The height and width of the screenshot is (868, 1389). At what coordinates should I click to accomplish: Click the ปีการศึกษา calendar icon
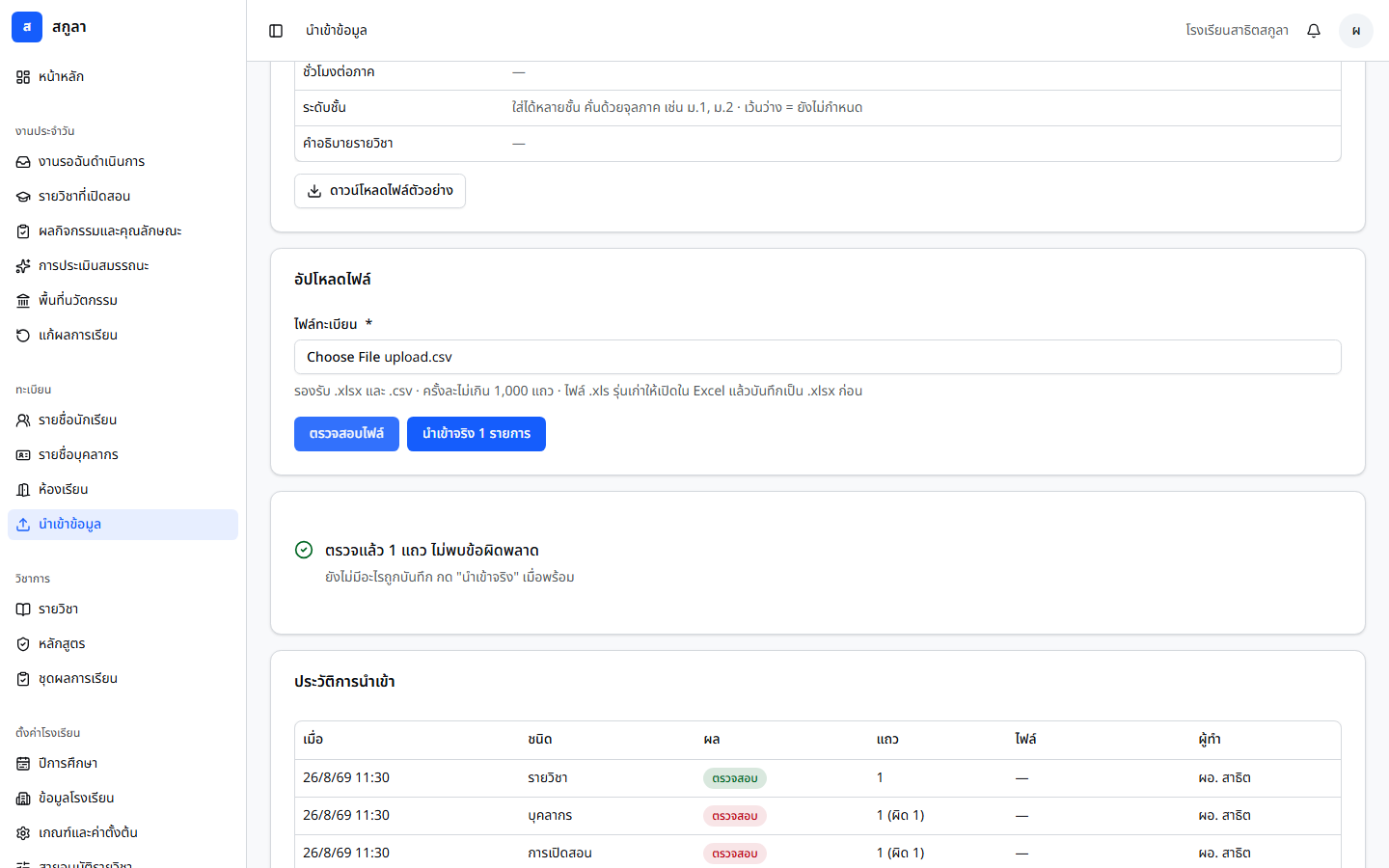23,764
